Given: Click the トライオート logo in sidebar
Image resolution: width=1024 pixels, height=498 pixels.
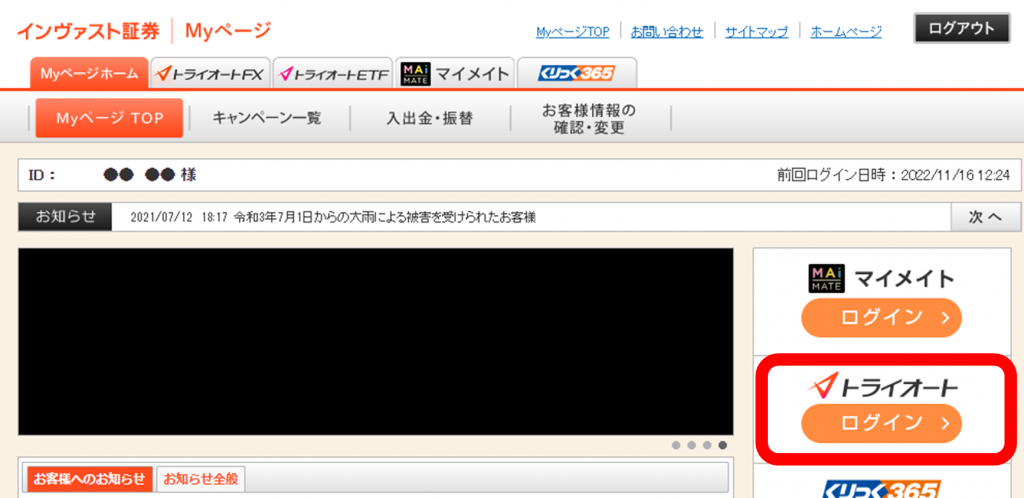Looking at the screenshot, I should [882, 388].
